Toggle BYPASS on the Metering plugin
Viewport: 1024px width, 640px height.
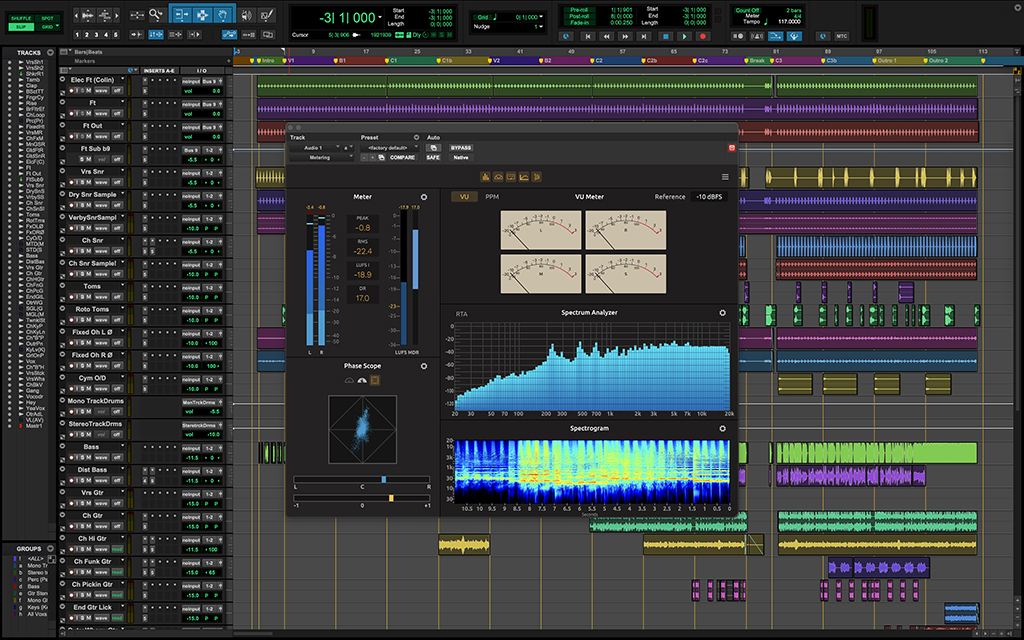461,148
